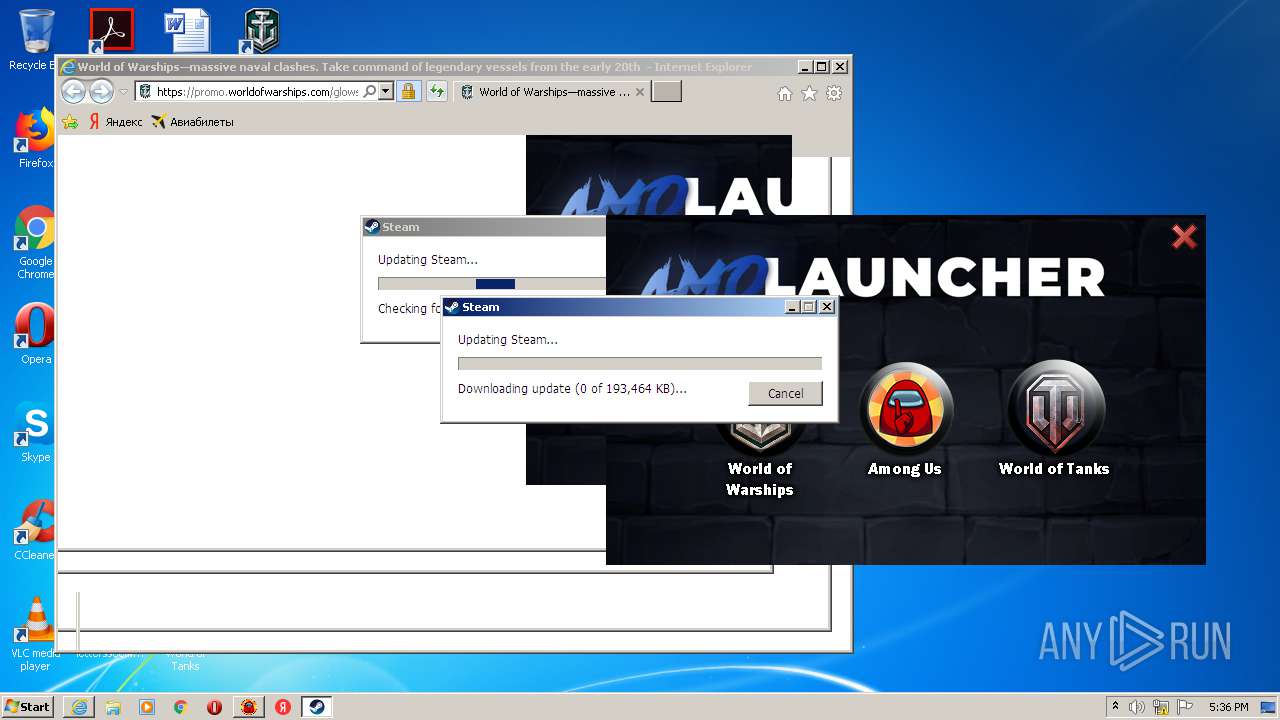Open Yandex from the taskbar

[283, 707]
